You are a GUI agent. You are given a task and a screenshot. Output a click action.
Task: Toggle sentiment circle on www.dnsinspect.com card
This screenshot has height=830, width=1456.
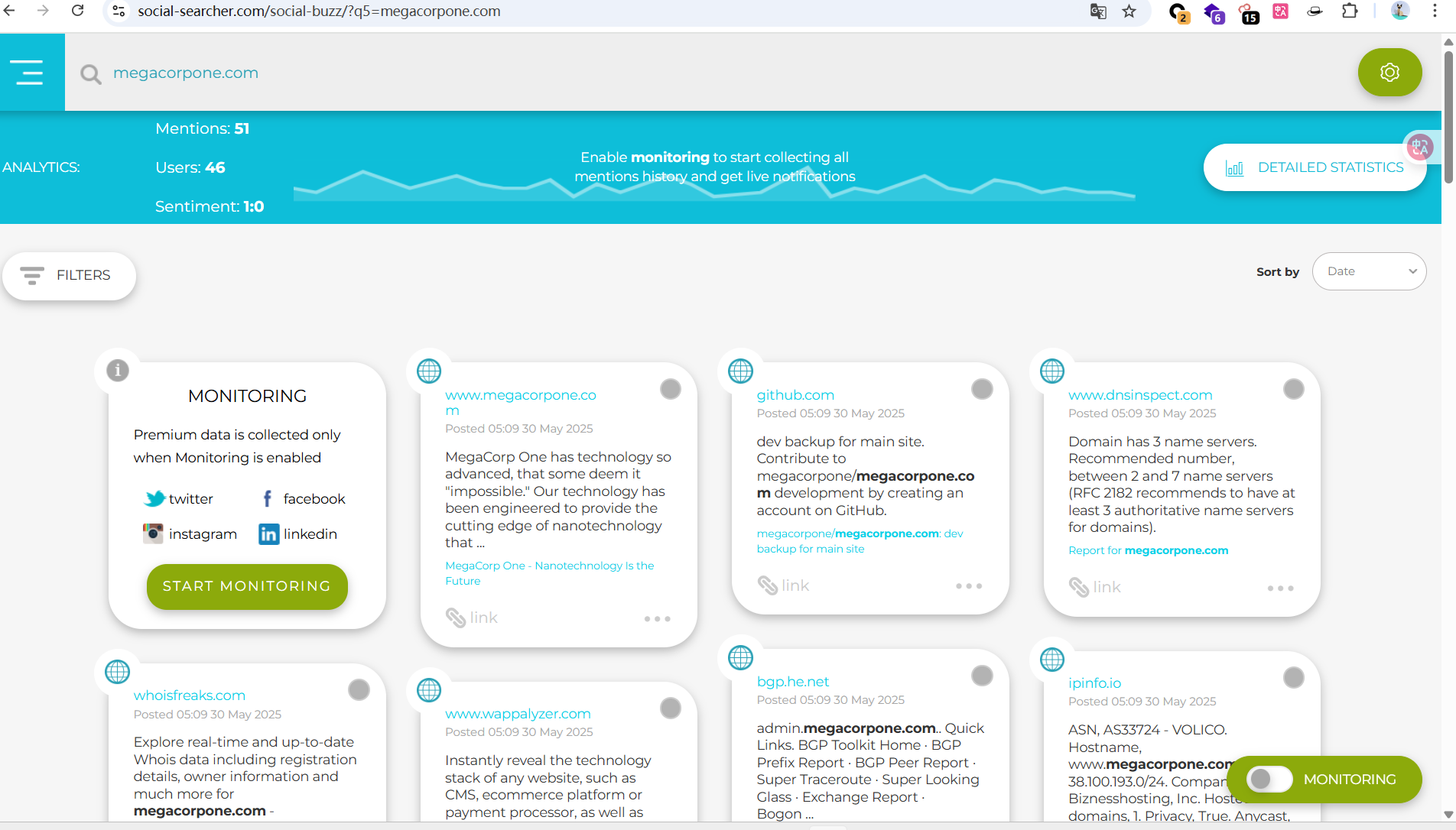pos(1294,389)
